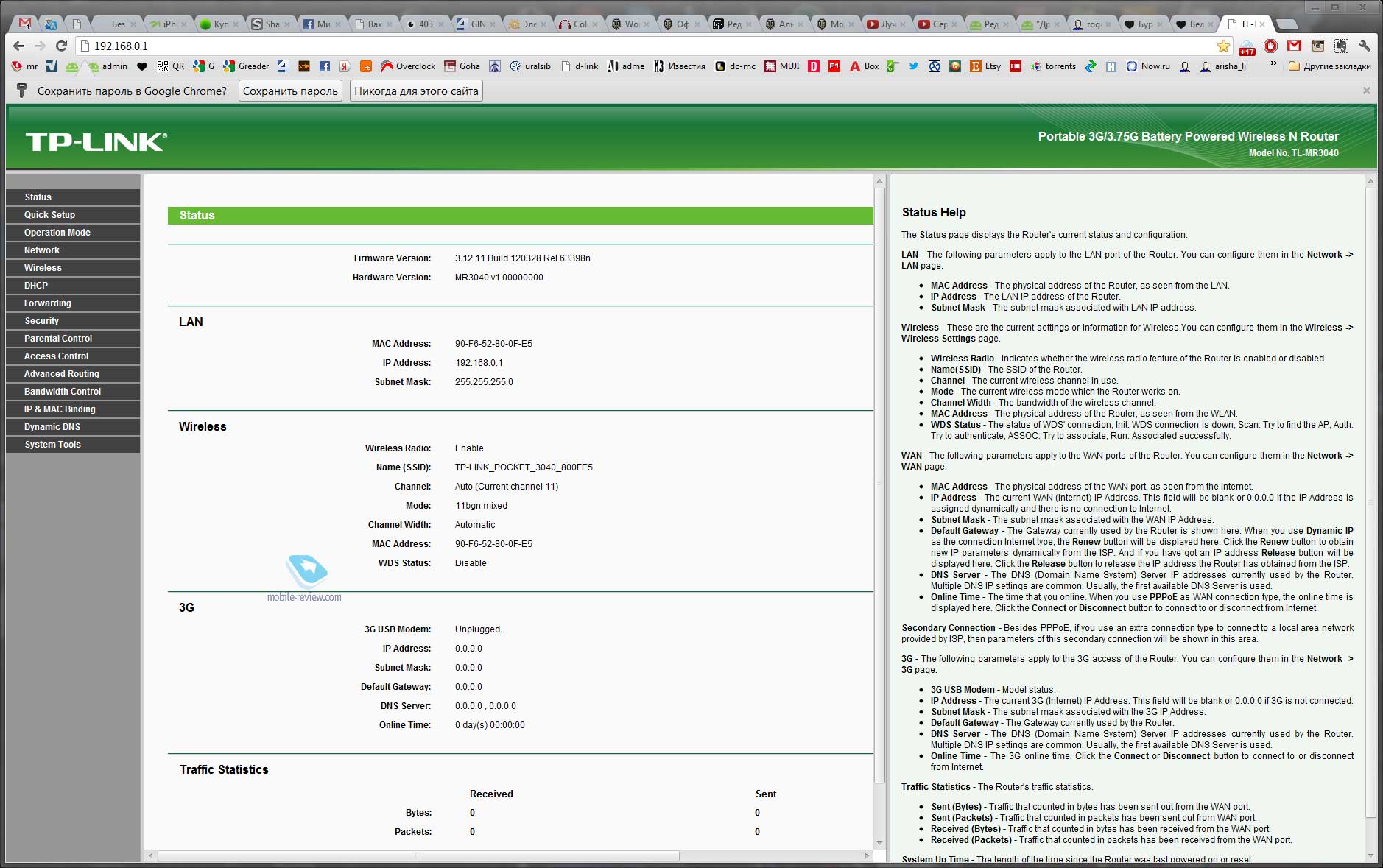Open the xda bookmark icon

303,66
